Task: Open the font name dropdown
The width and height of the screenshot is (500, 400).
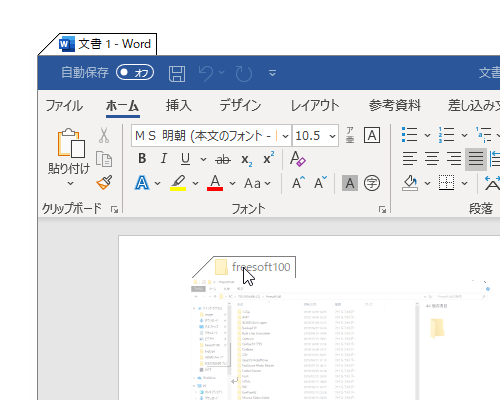Action: (x=285, y=136)
